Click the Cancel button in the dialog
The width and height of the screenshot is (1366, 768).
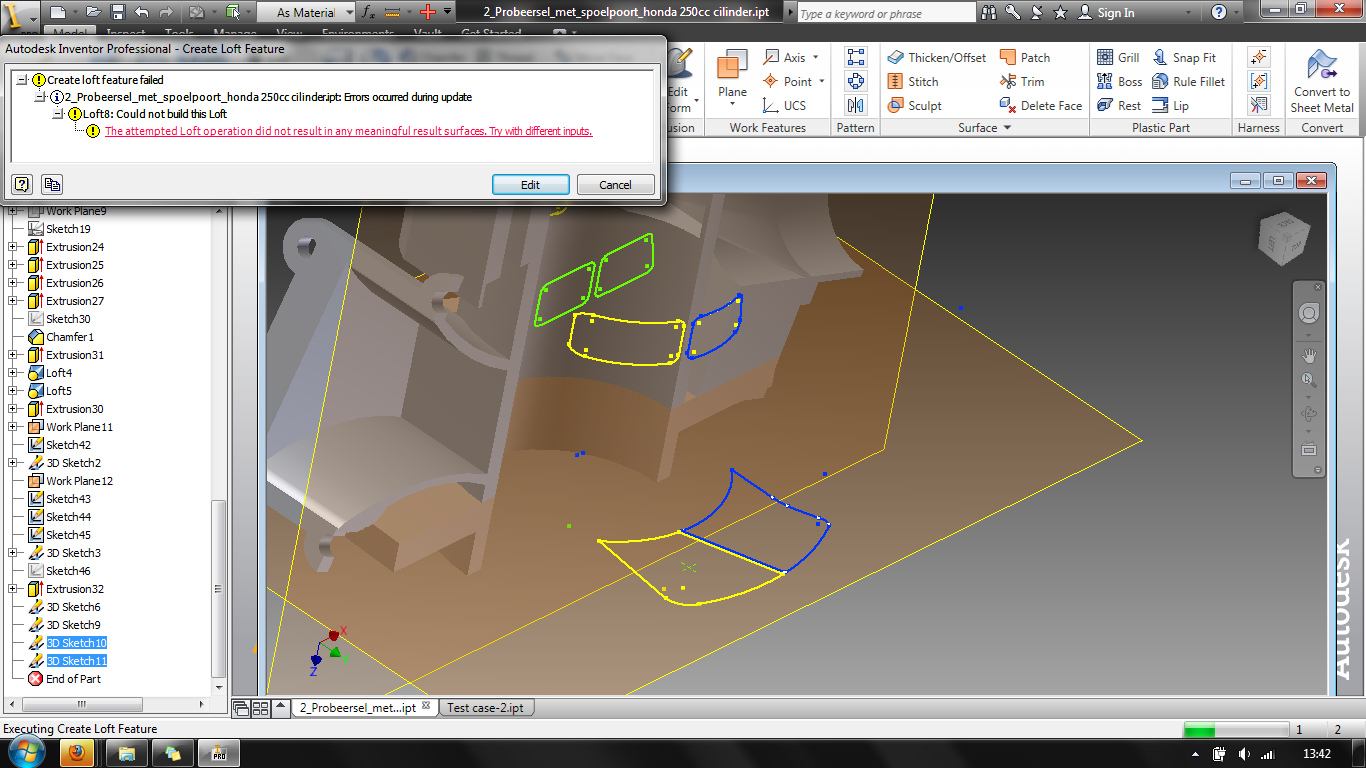coord(615,184)
